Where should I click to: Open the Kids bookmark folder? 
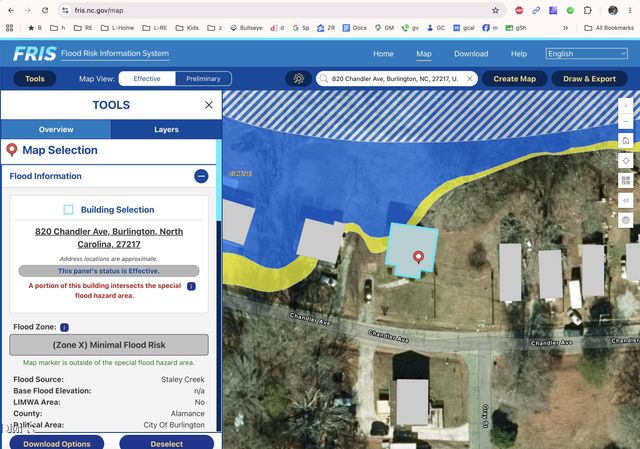pyautogui.click(x=187, y=28)
